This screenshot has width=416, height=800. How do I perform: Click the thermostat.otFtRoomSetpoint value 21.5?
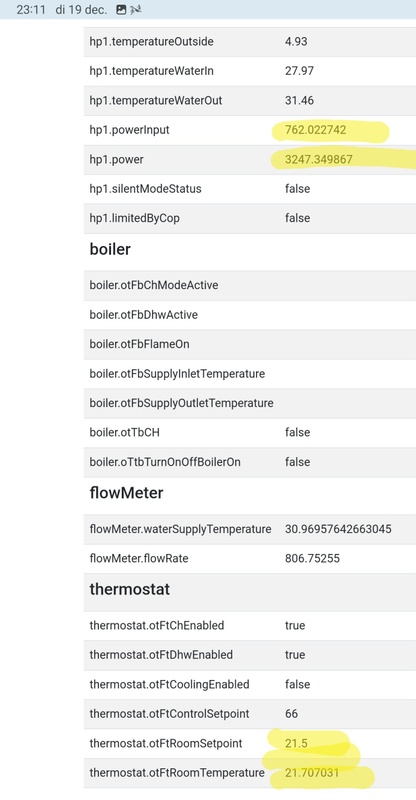click(296, 743)
